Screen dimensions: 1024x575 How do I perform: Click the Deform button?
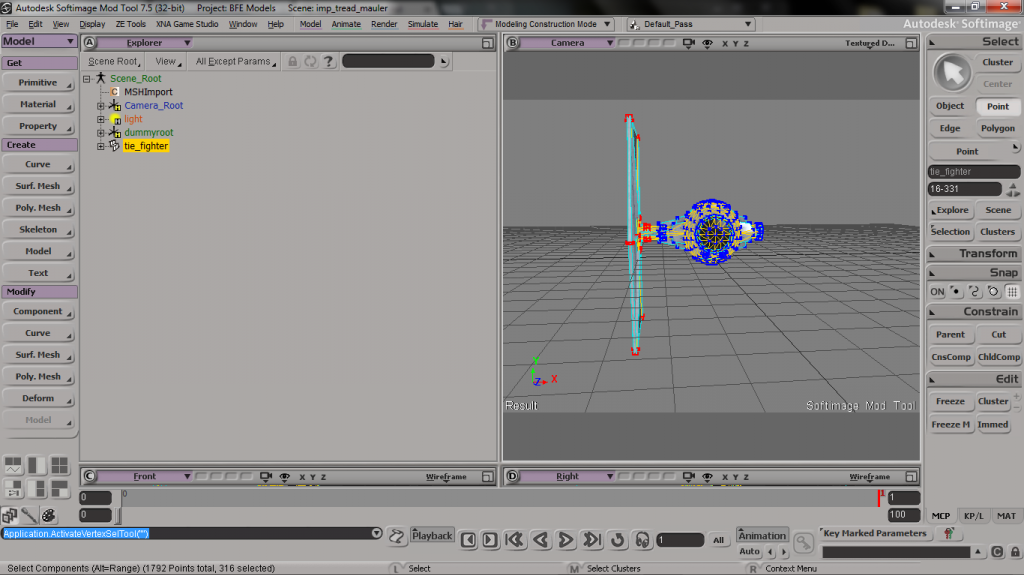[38, 399]
